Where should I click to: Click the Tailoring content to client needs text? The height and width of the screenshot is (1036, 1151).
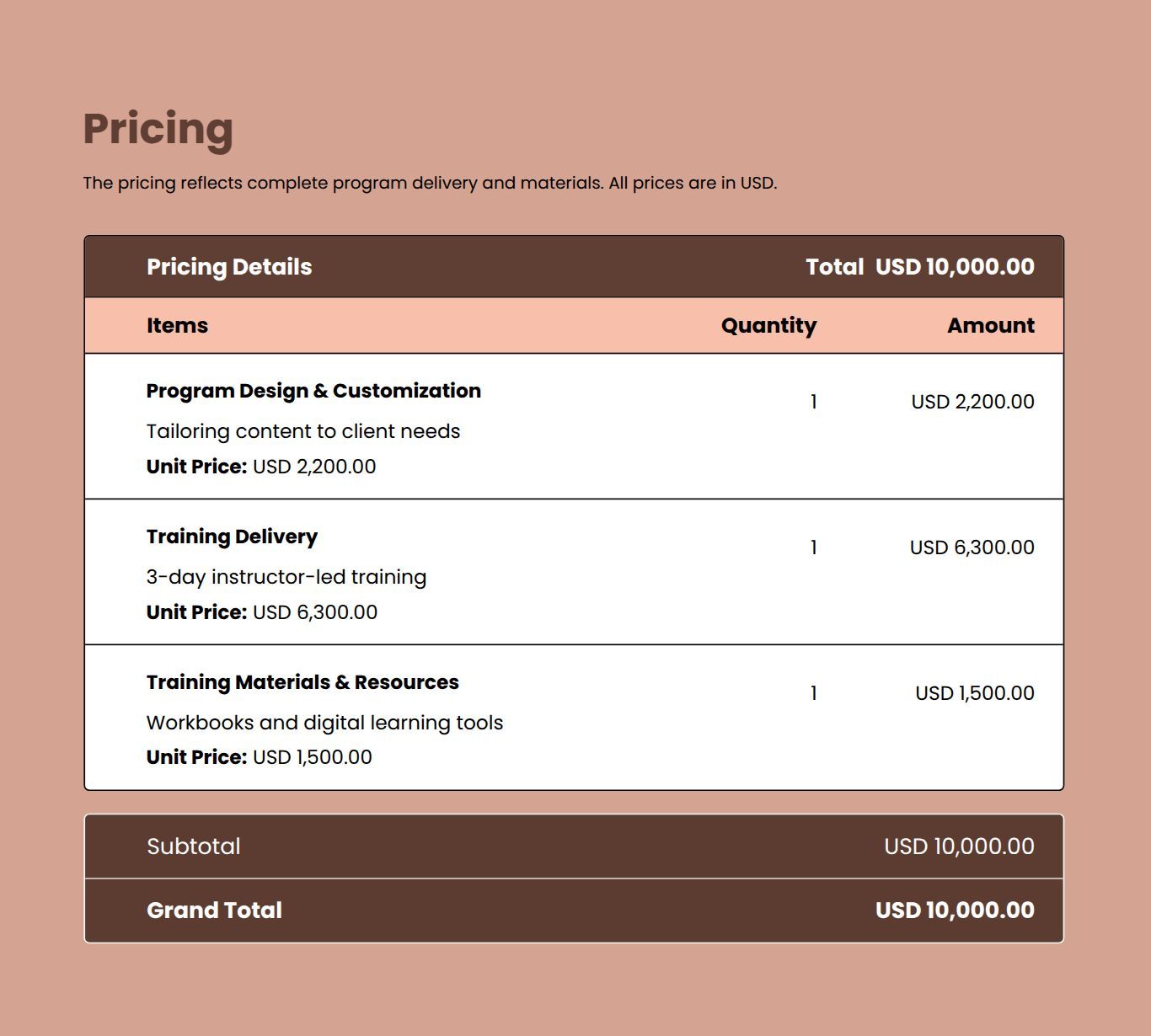coord(302,431)
